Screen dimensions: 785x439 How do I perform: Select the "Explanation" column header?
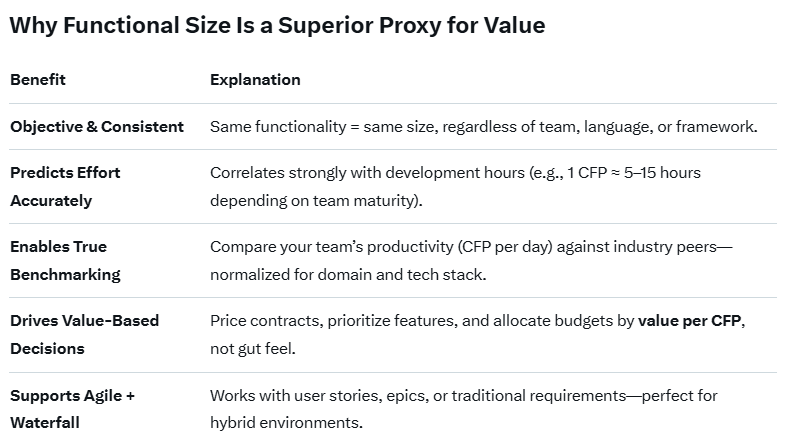pyautogui.click(x=255, y=80)
